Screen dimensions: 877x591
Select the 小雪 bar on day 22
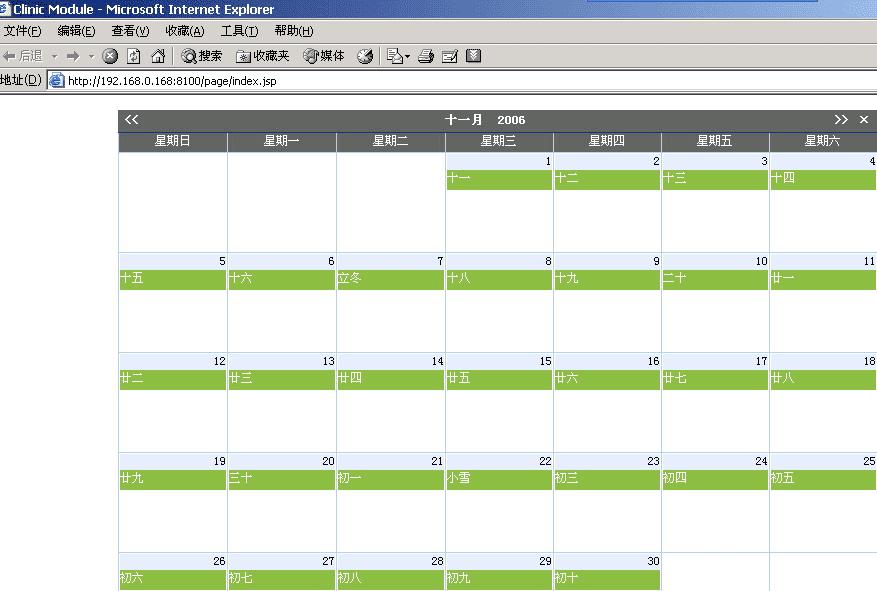(x=499, y=479)
